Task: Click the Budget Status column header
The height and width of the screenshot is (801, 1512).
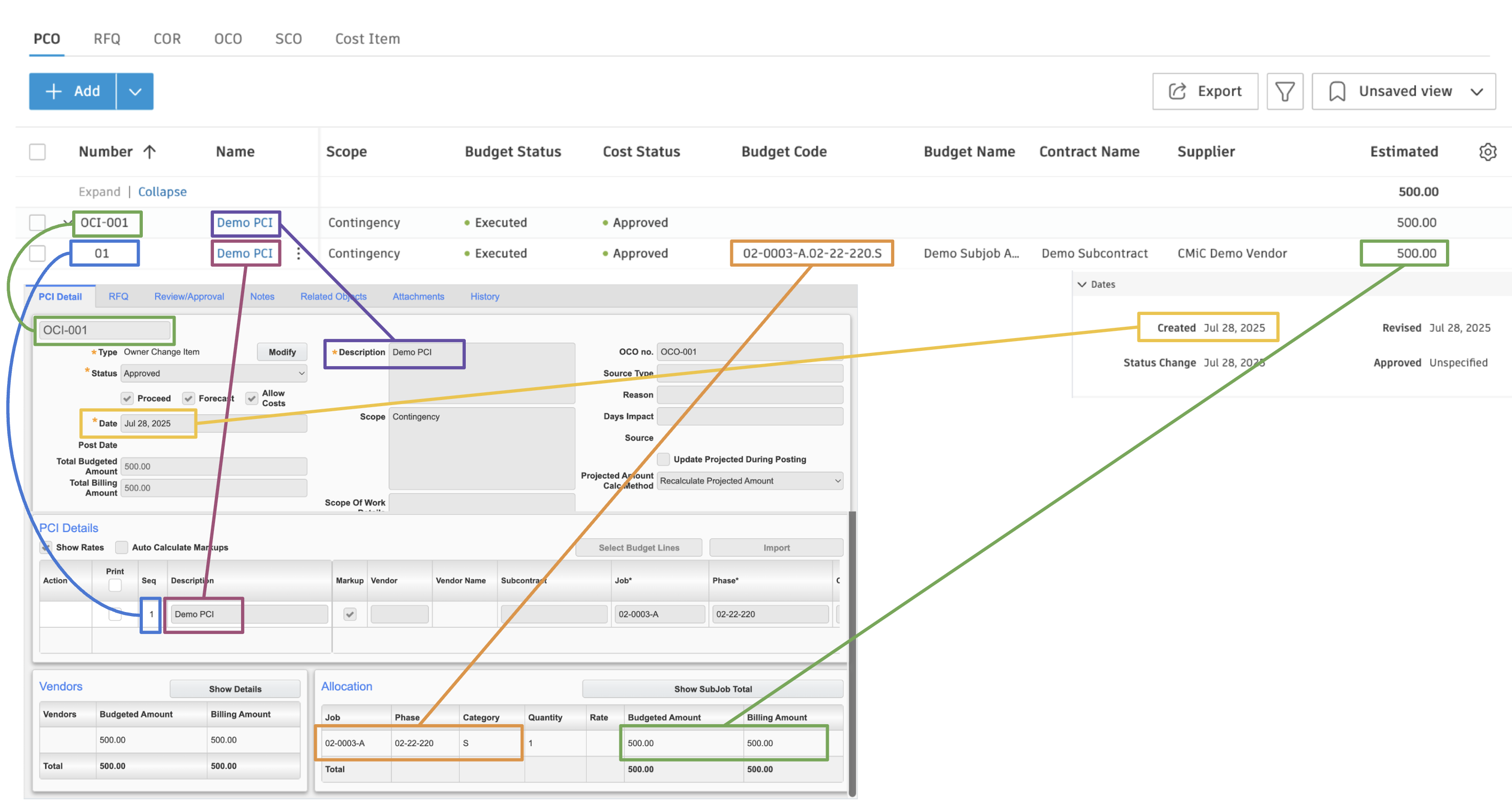Action: click(512, 152)
